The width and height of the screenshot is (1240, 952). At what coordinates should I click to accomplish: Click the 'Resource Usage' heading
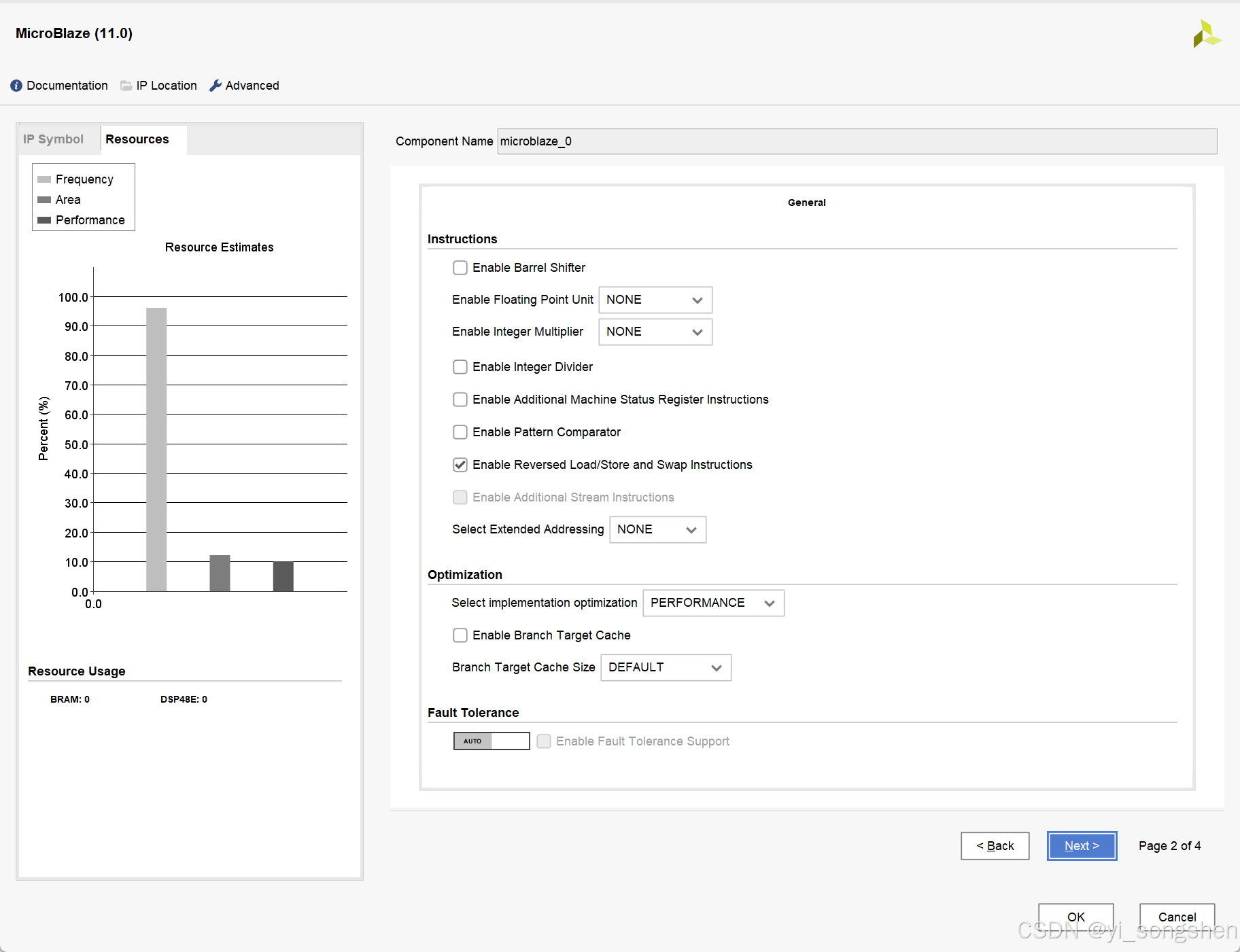(77, 671)
